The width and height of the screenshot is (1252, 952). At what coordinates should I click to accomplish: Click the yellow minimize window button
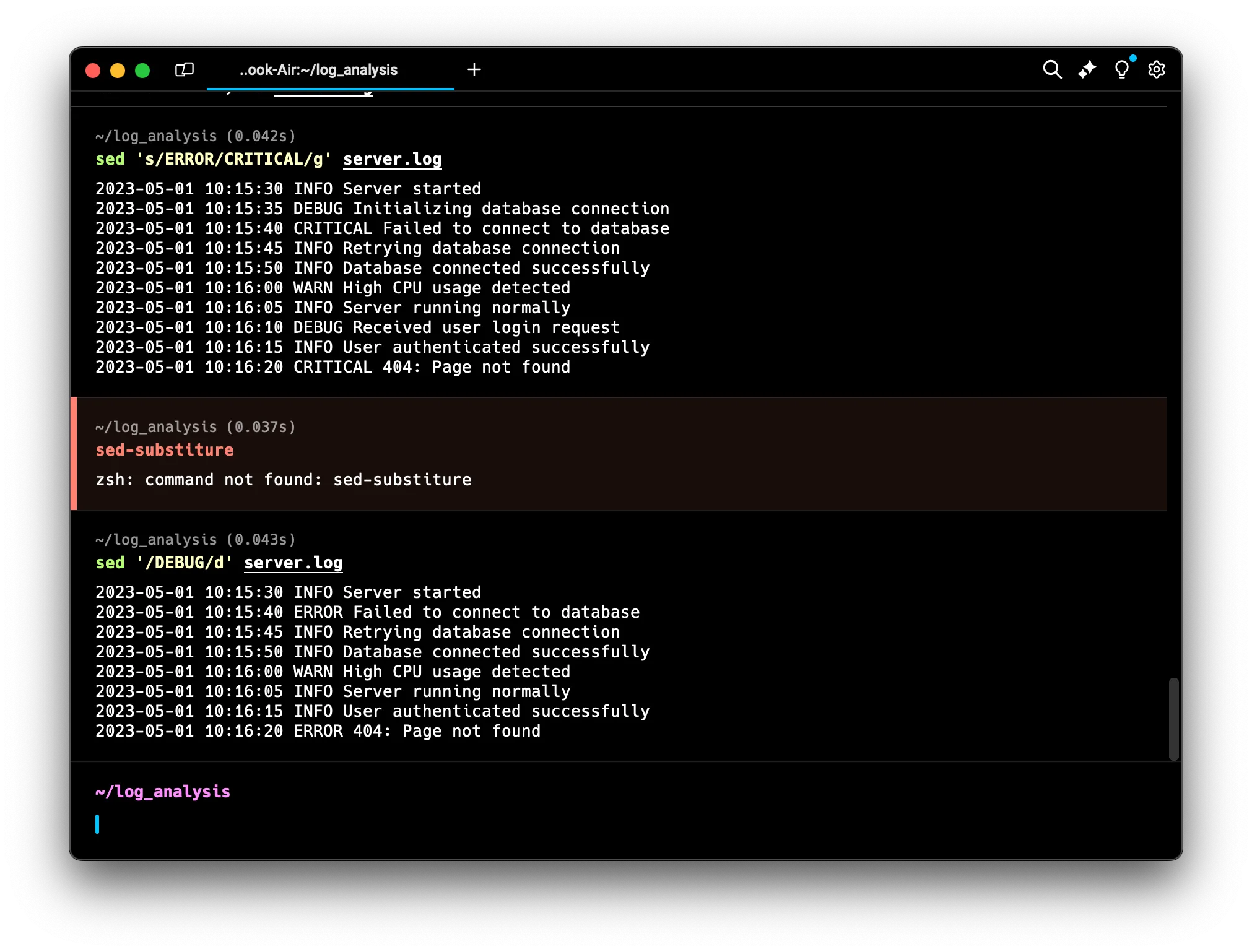click(x=118, y=71)
